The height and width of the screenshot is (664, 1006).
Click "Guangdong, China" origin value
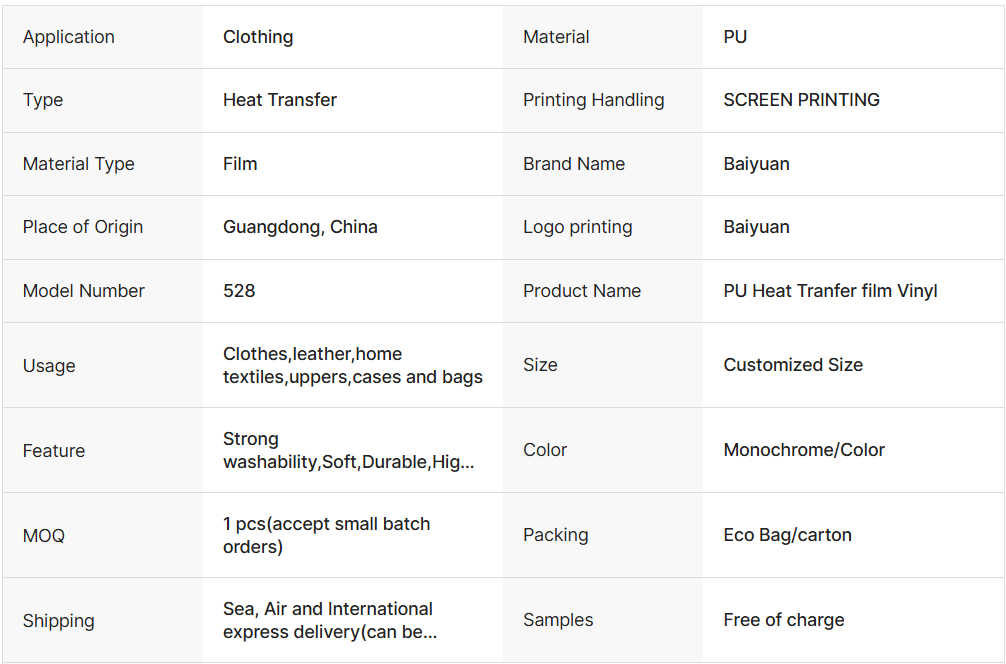pyautogui.click(x=300, y=227)
